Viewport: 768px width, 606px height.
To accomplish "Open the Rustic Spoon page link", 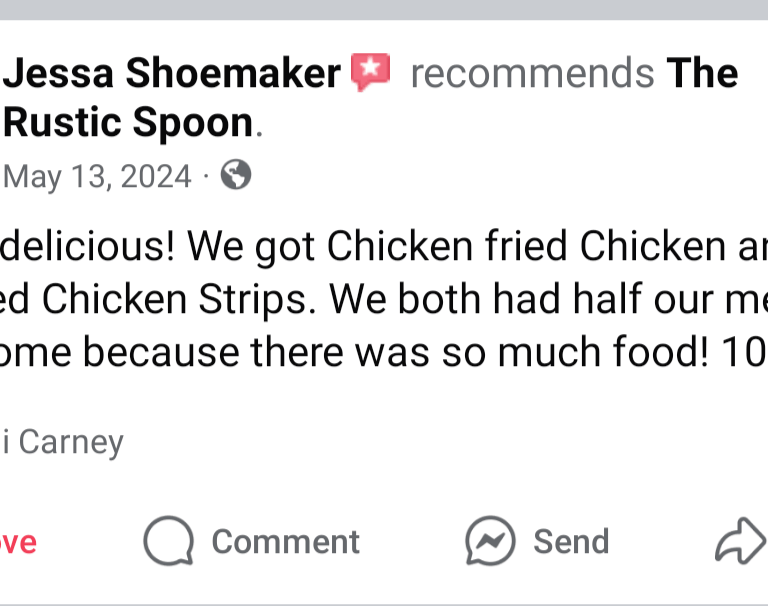I will point(128,123).
